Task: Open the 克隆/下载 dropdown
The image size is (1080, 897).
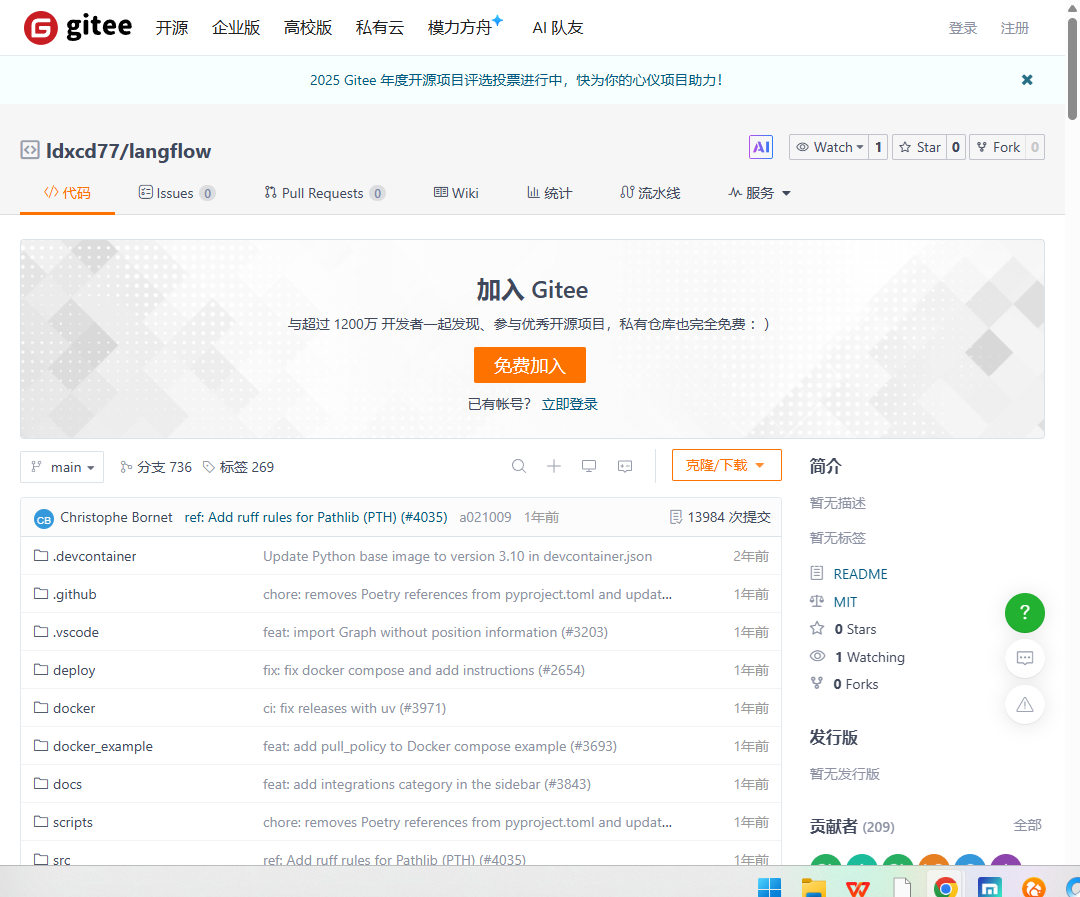Action: [x=727, y=465]
